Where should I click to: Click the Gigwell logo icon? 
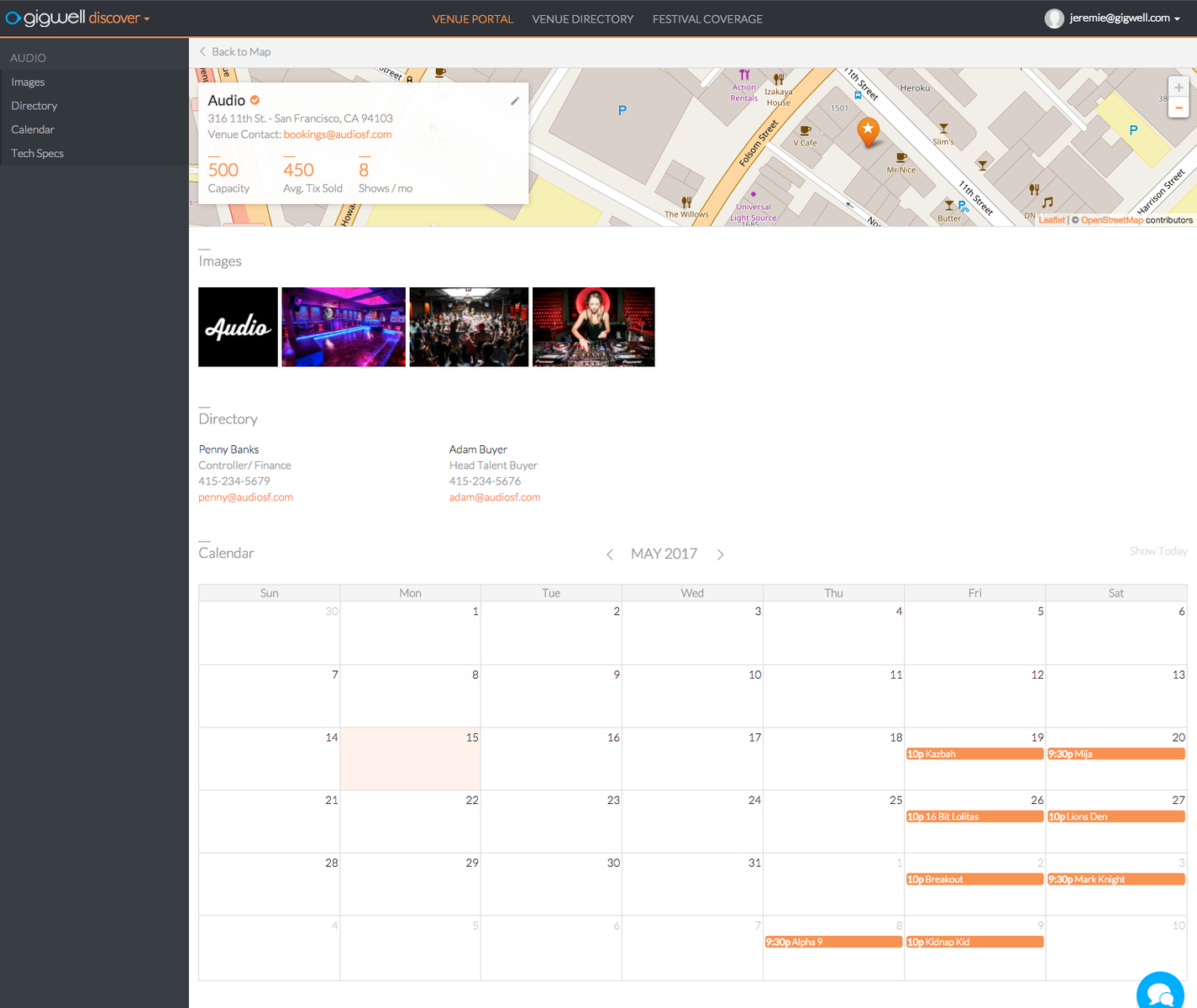[13, 17]
